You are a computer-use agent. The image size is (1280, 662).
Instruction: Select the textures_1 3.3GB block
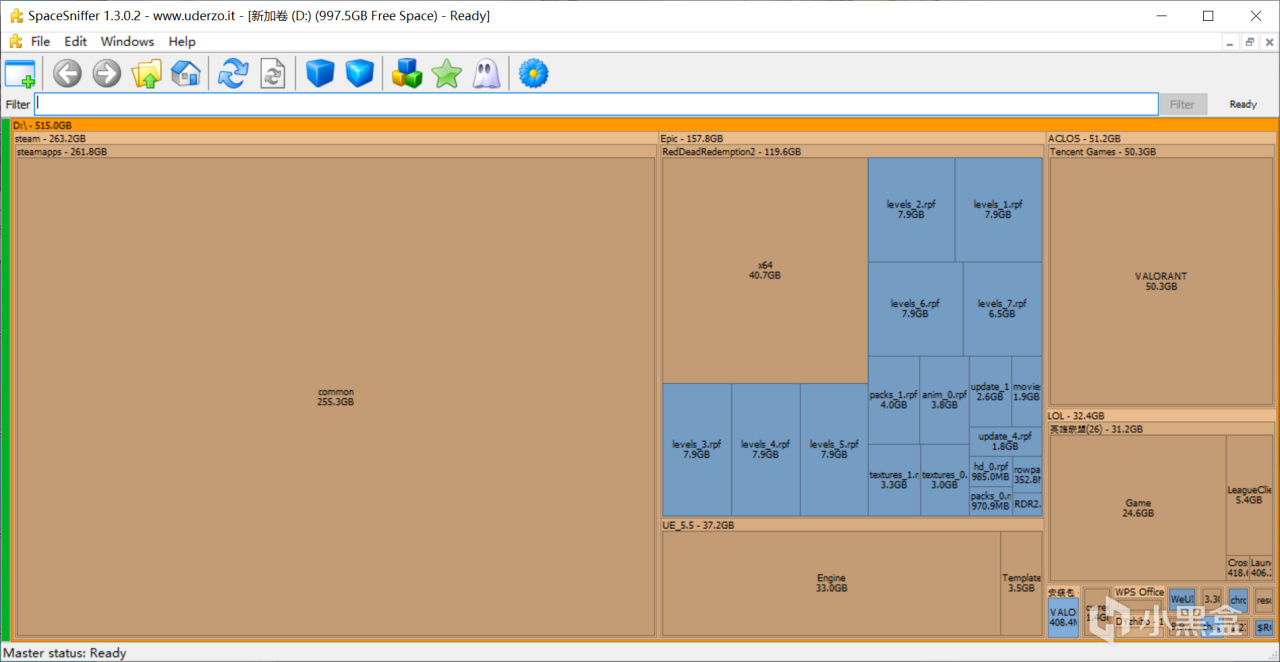pyautogui.click(x=894, y=480)
